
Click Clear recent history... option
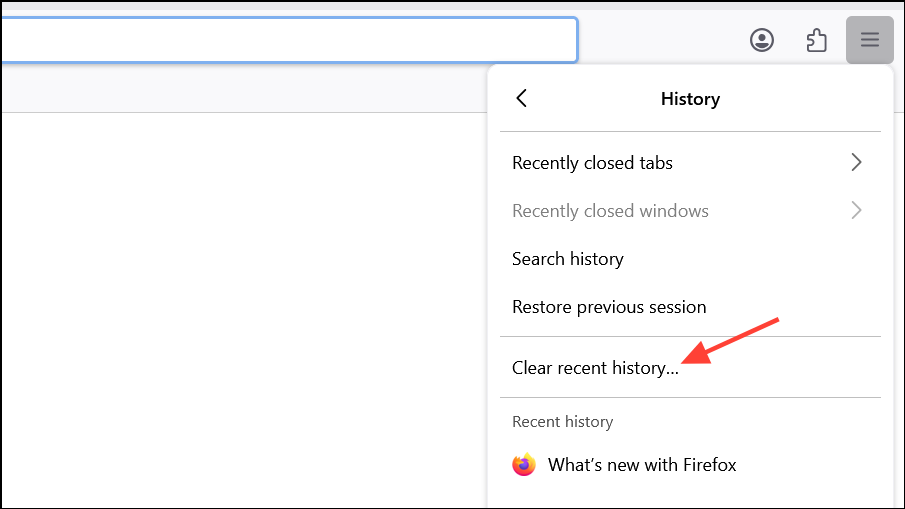tap(595, 368)
